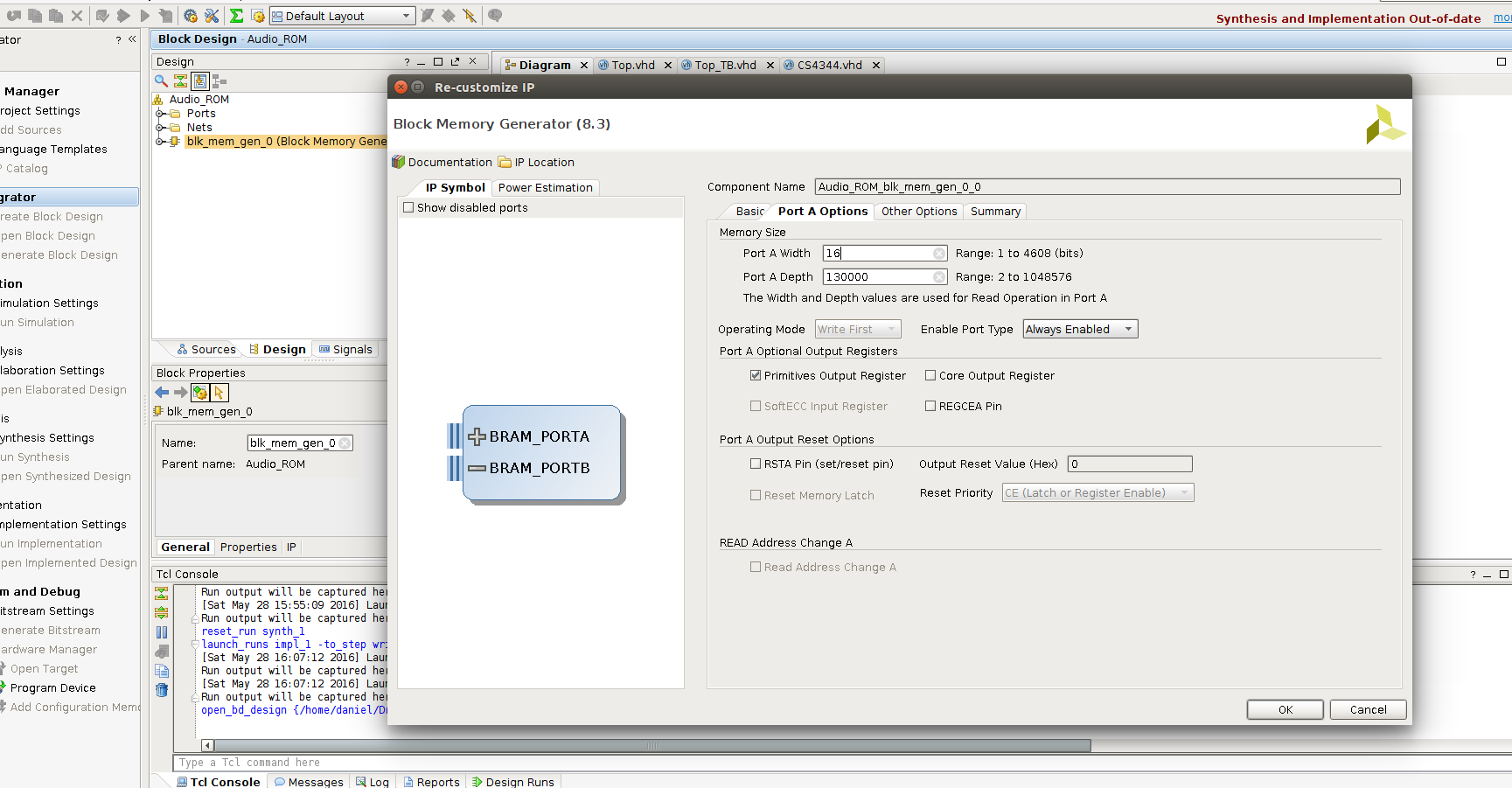The width and height of the screenshot is (1512, 788).
Task: Click the copy icon in main toolbar
Action: (35, 16)
